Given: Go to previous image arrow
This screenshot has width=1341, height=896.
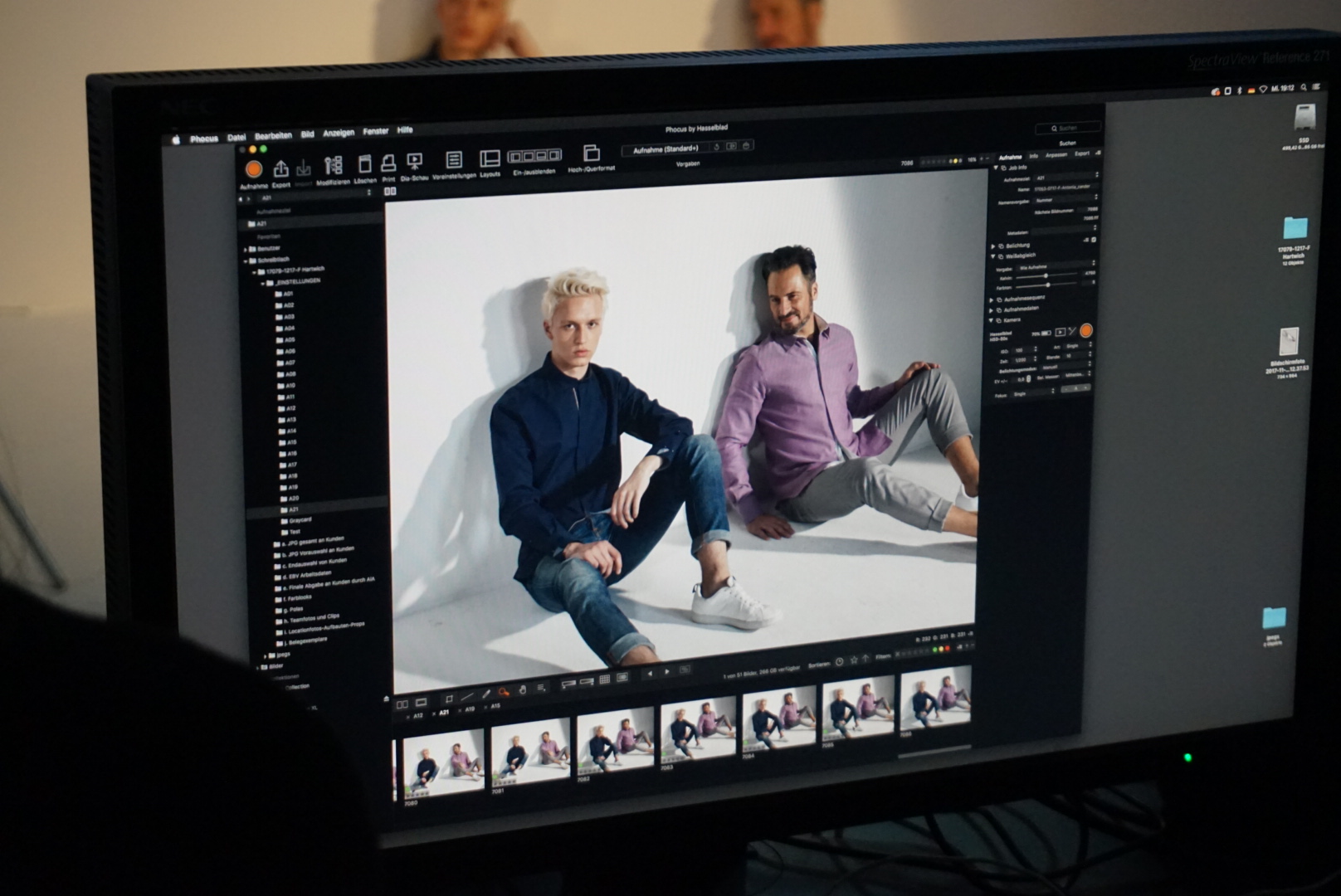Looking at the screenshot, I should [650, 673].
